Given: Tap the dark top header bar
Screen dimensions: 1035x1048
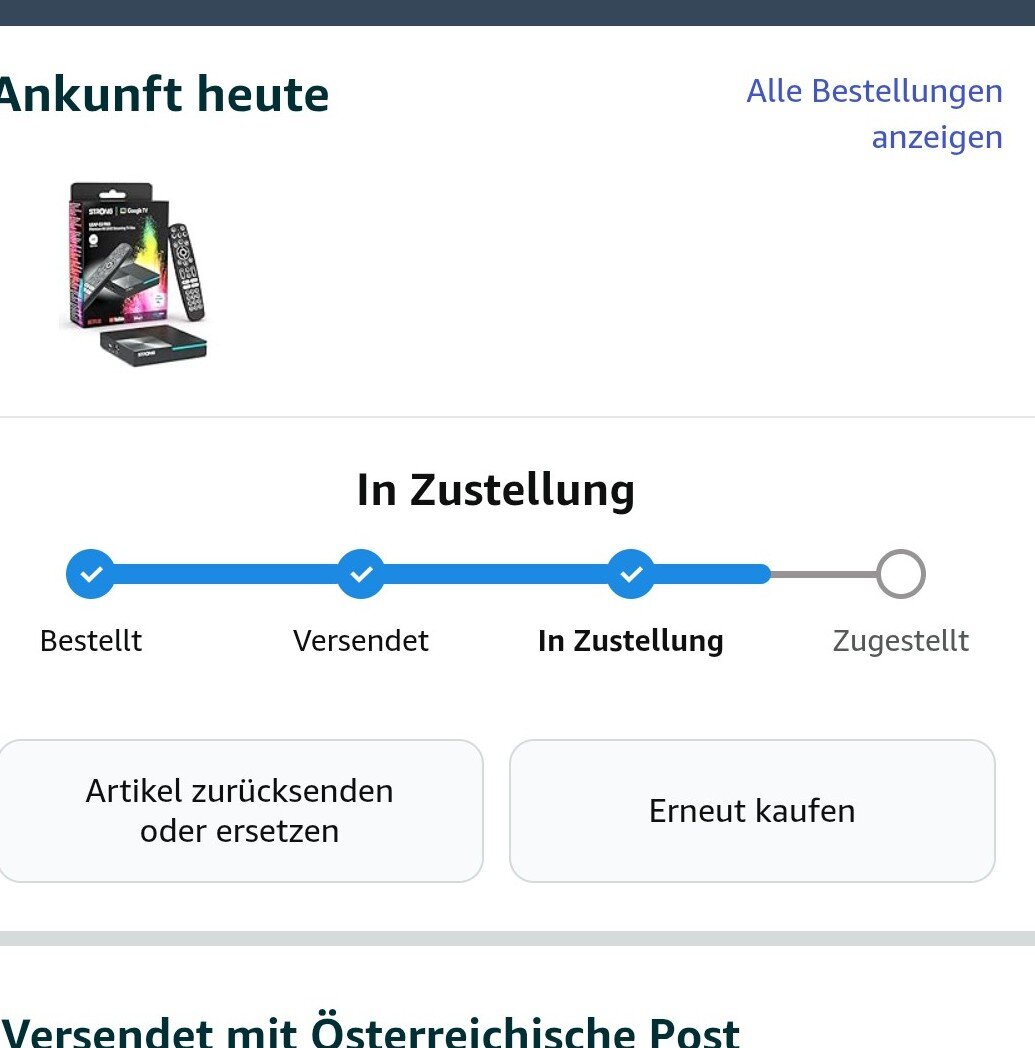Looking at the screenshot, I should click(x=517, y=13).
